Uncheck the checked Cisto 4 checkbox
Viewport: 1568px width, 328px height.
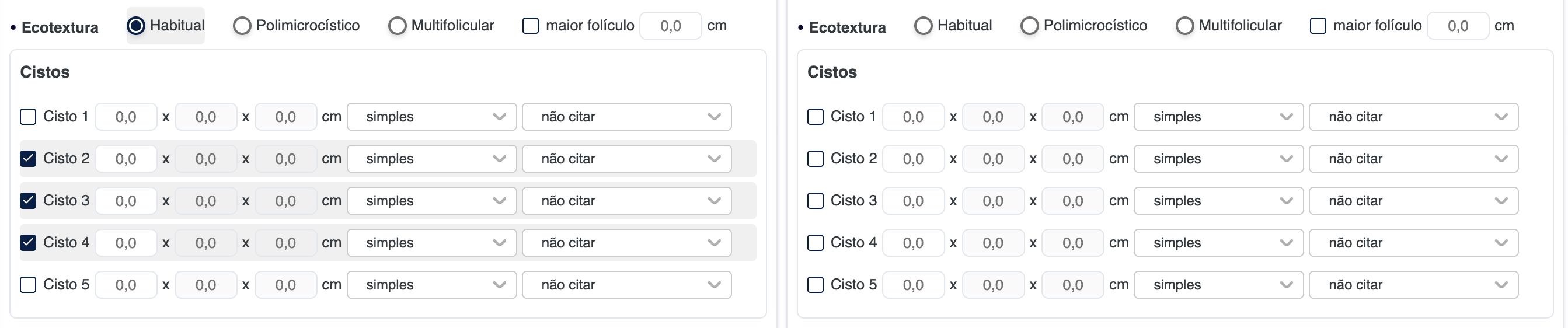(x=28, y=243)
